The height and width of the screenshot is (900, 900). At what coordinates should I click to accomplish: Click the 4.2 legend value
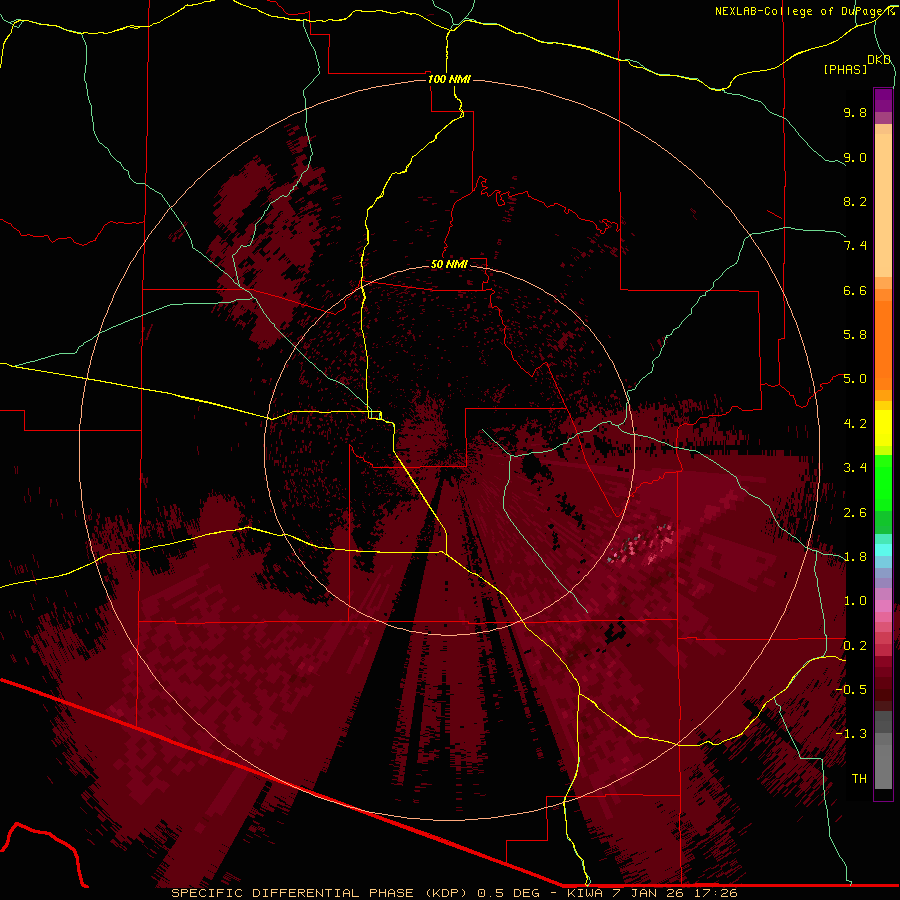click(x=855, y=424)
